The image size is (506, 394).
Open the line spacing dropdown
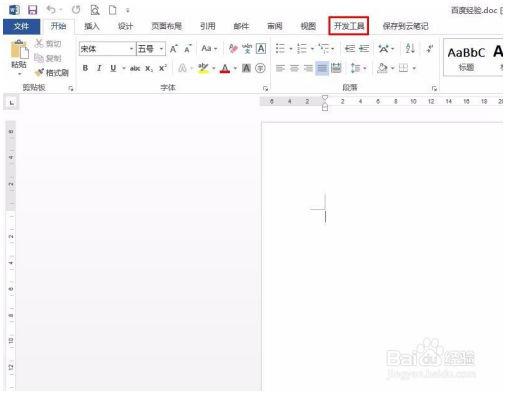click(358, 68)
